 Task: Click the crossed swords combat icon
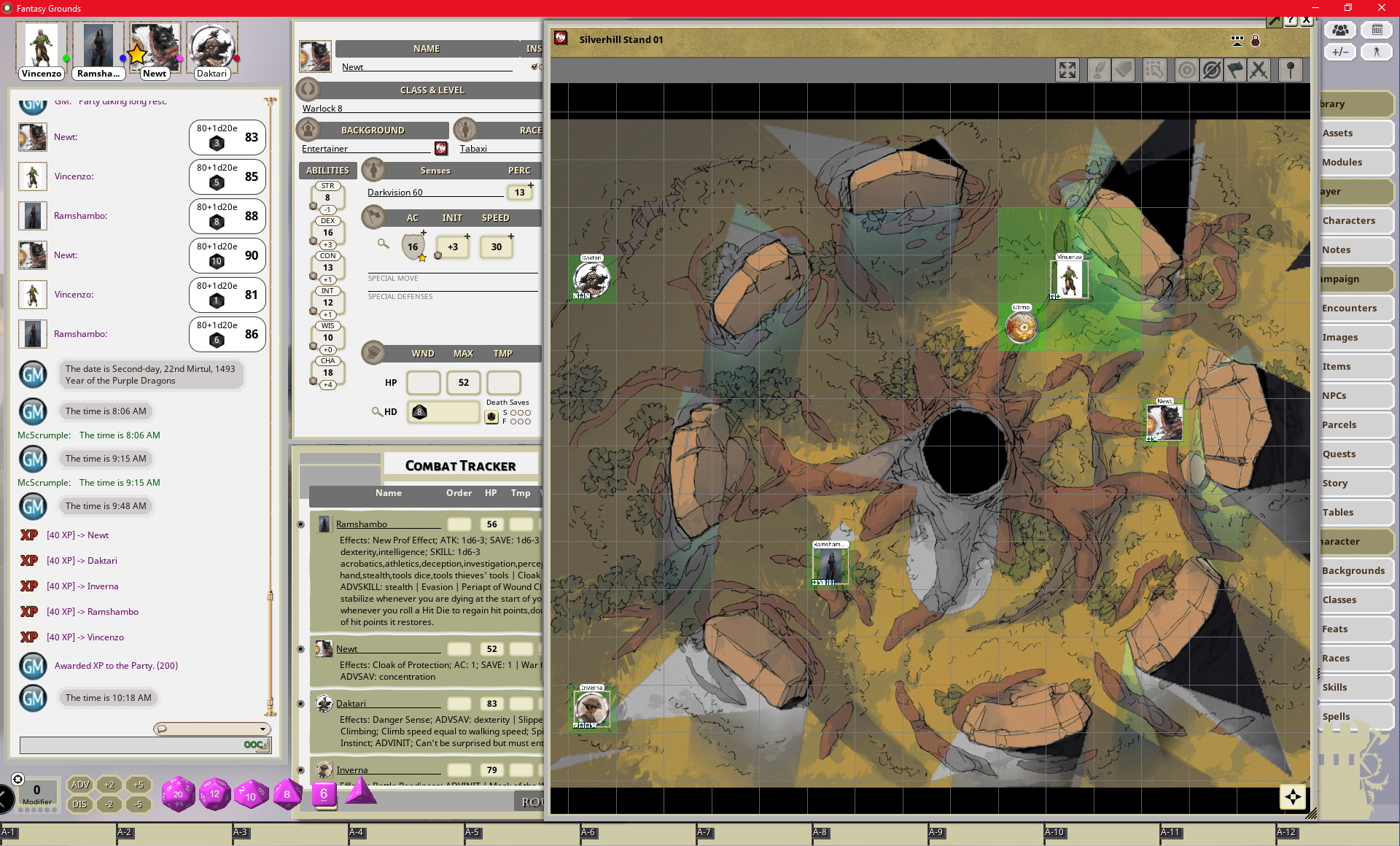(x=1259, y=70)
